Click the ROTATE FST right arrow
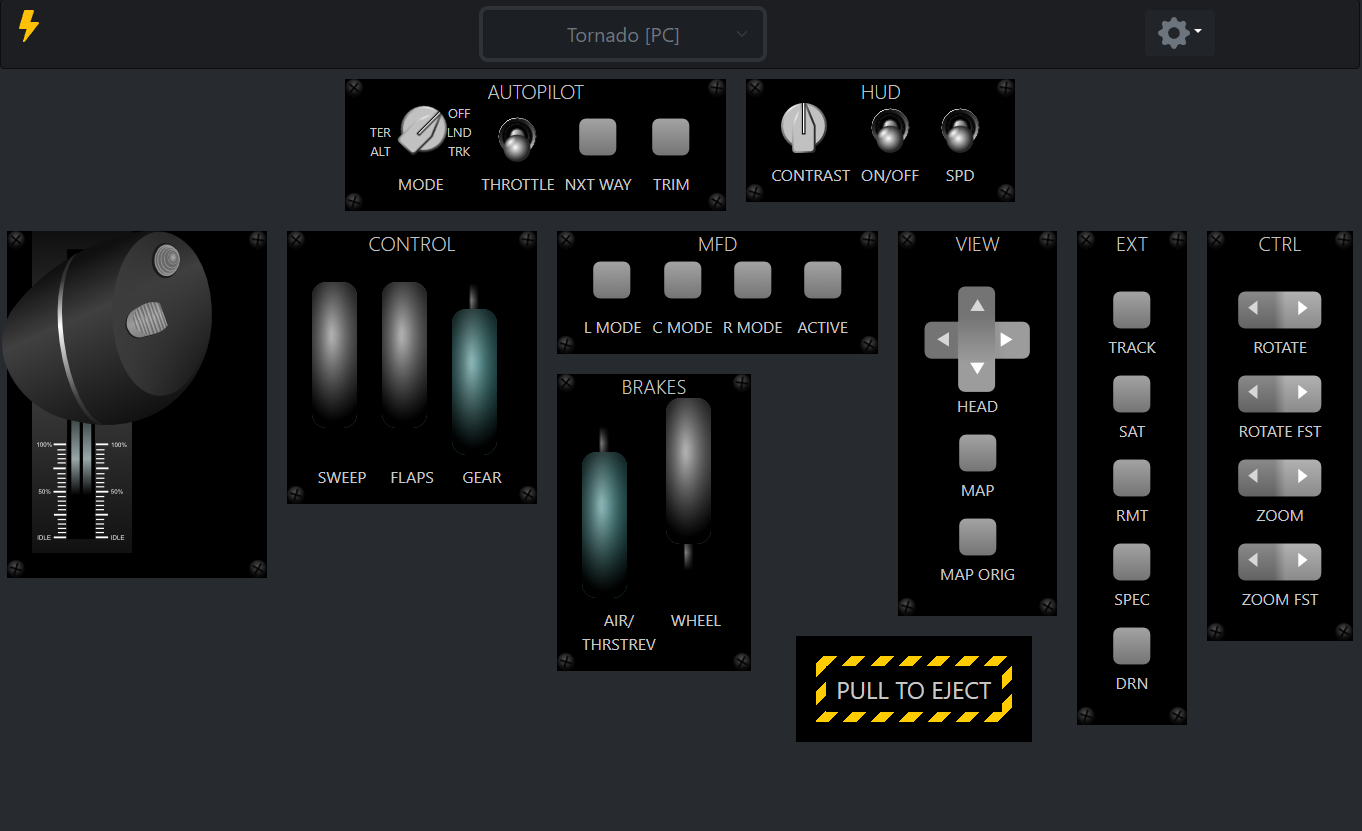This screenshot has width=1362, height=831. pyautogui.click(x=1302, y=394)
